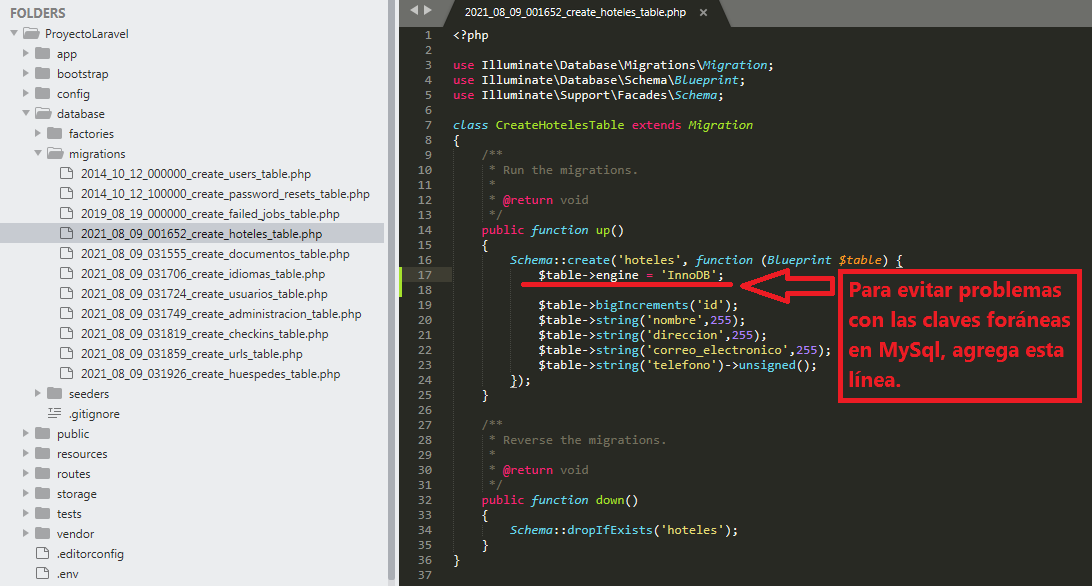Click the bootstrap folder icon

click(x=42, y=74)
